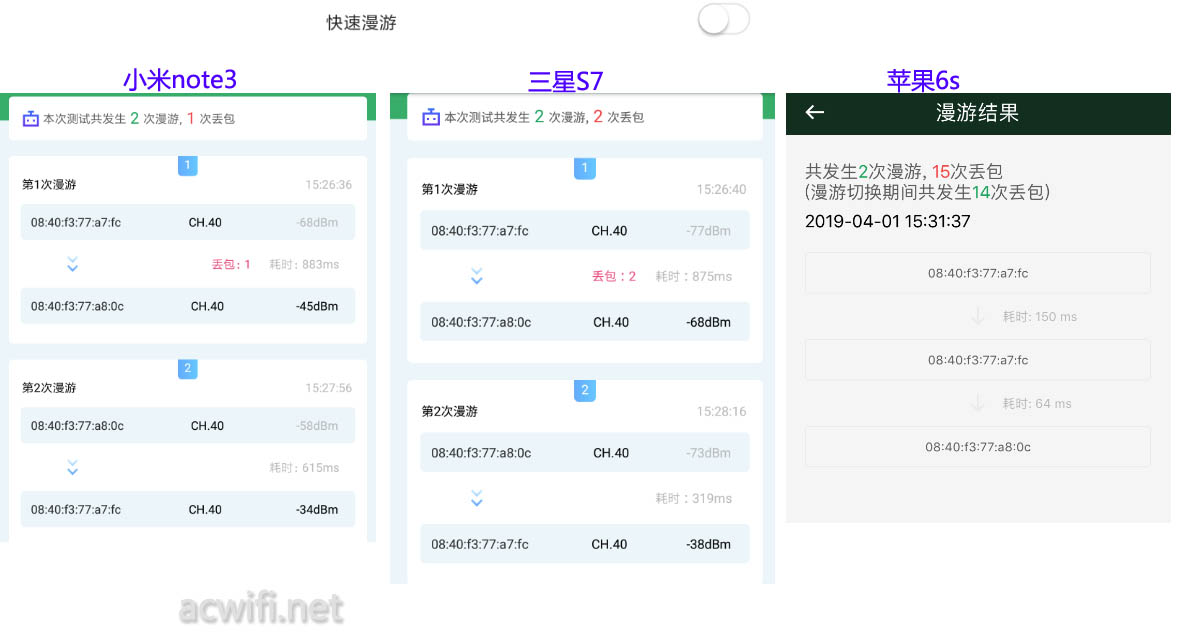Click date 2019-04-01 15:31:37
Screen dimensions: 1190x641
coord(887,222)
